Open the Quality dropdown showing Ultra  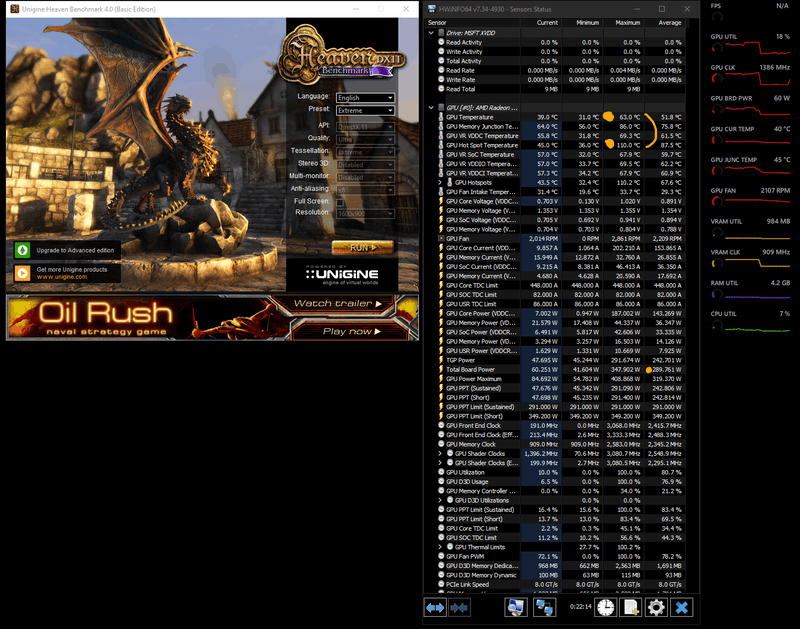coord(365,139)
